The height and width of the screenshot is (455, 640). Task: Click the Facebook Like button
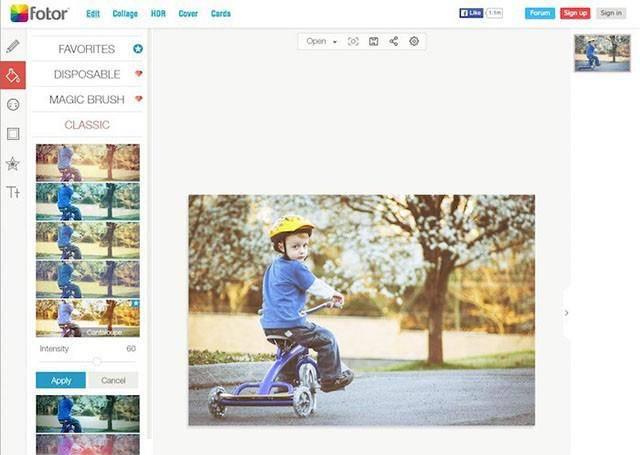click(x=471, y=13)
